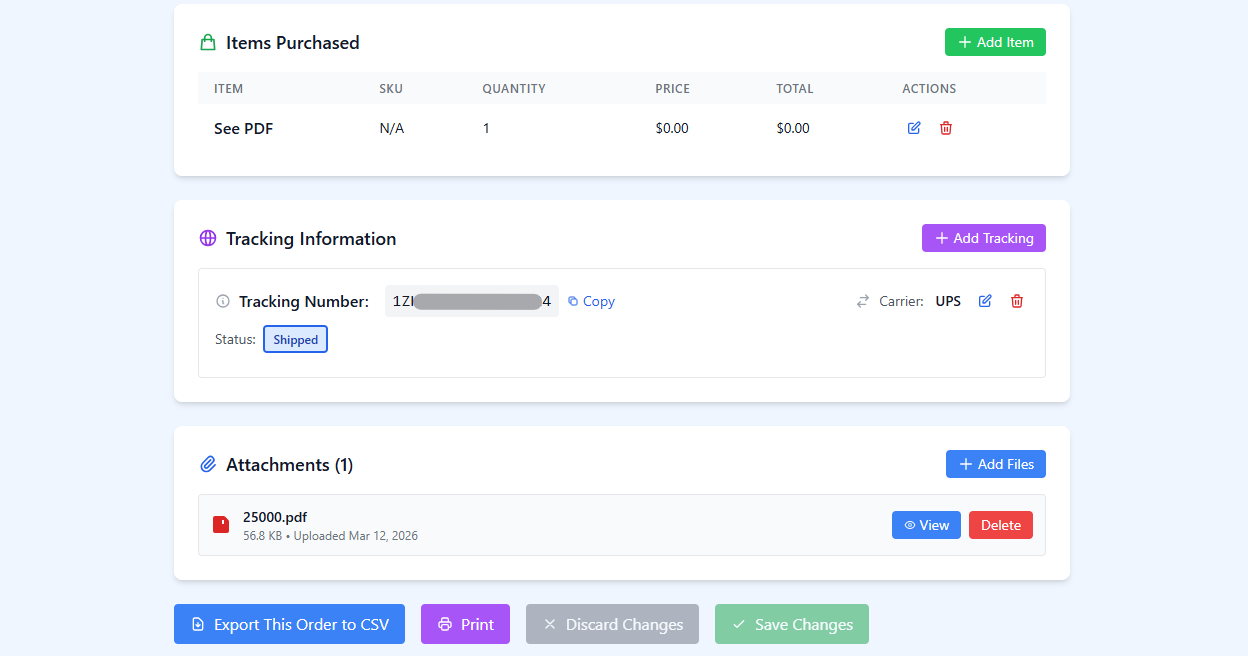1248x656 pixels.
Task: Click the globe icon beside Tracking Information
Action: click(208, 238)
